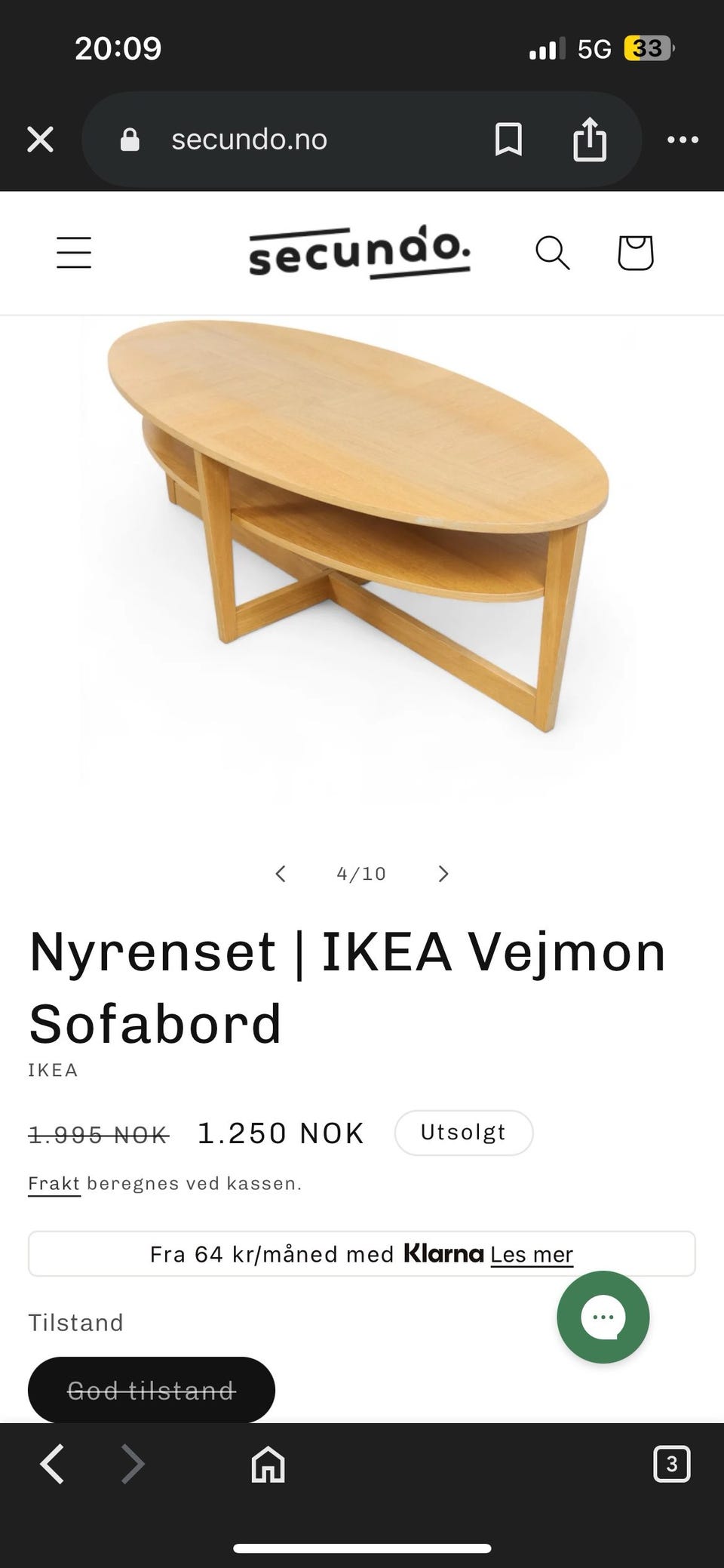Close the browser tab with X
Image resolution: width=724 pixels, height=1568 pixels.
click(x=40, y=140)
